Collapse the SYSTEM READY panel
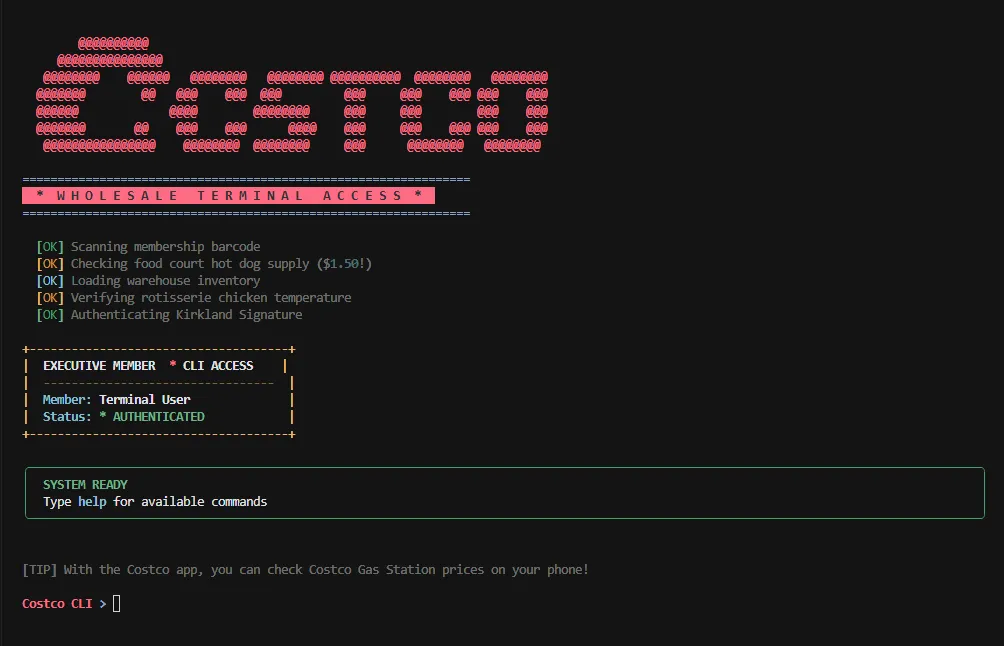This screenshot has height=646, width=1004. [x=502, y=492]
